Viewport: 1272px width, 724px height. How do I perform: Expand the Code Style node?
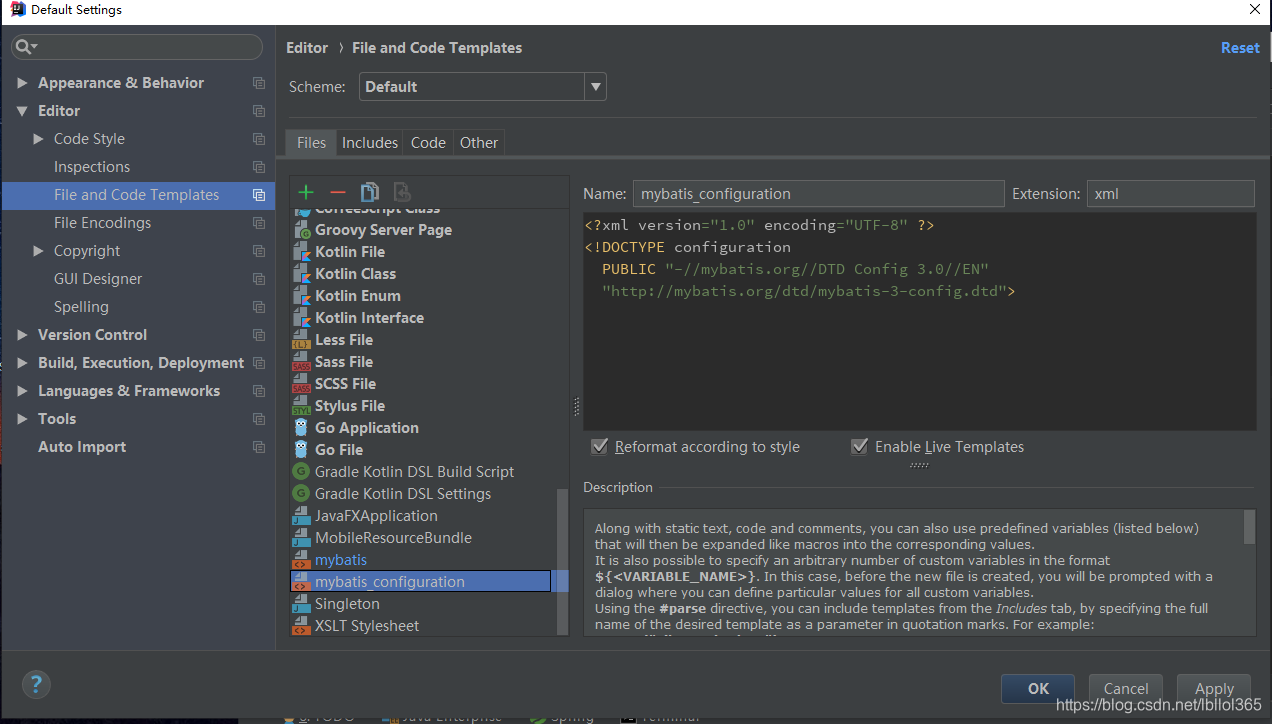[39, 139]
